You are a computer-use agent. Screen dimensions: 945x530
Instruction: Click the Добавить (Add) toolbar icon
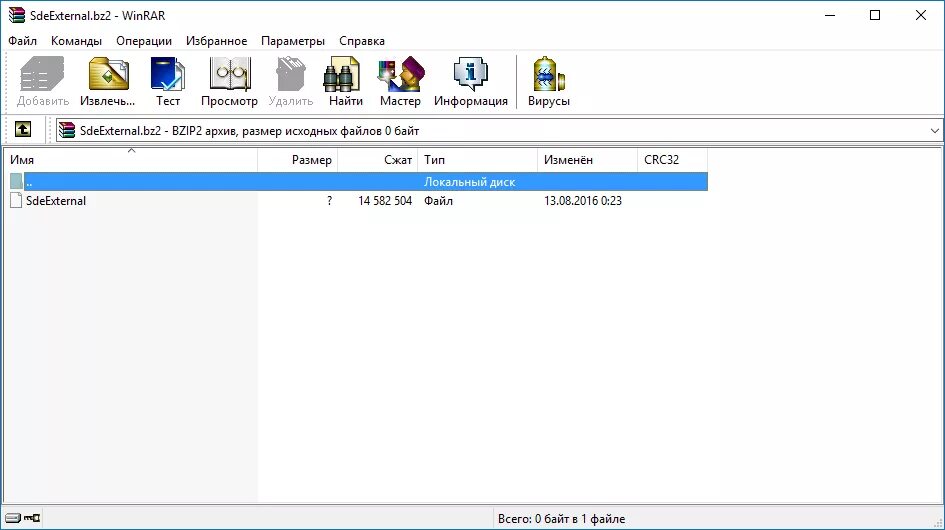42,74
